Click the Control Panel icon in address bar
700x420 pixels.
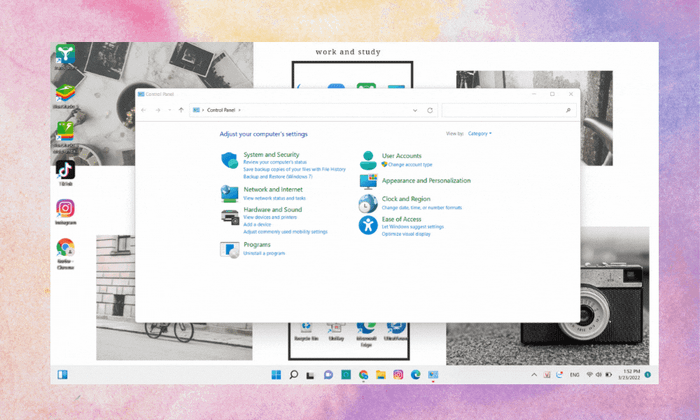196,110
